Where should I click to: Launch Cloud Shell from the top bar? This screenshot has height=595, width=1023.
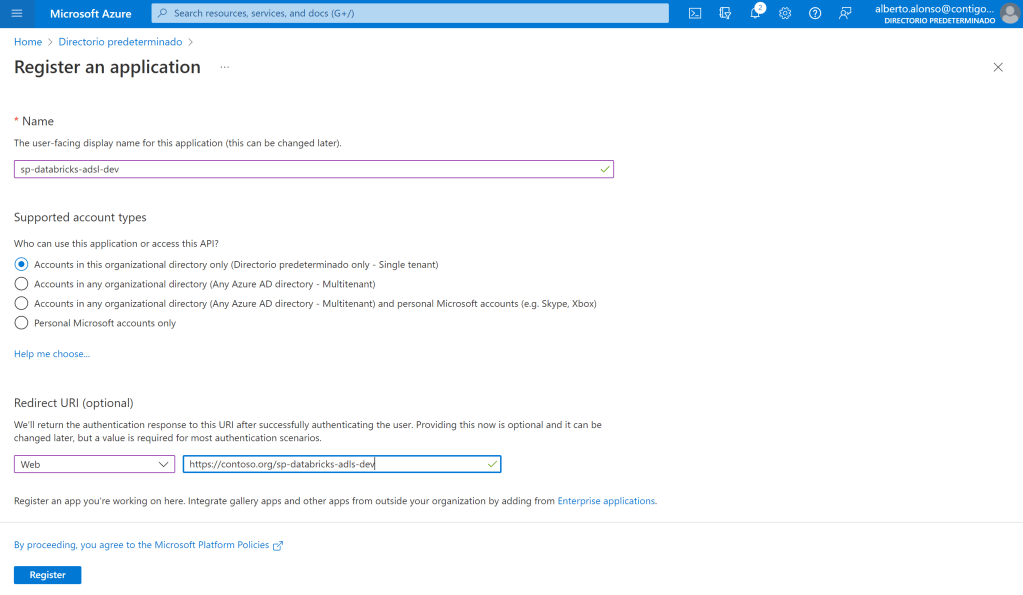click(x=695, y=13)
